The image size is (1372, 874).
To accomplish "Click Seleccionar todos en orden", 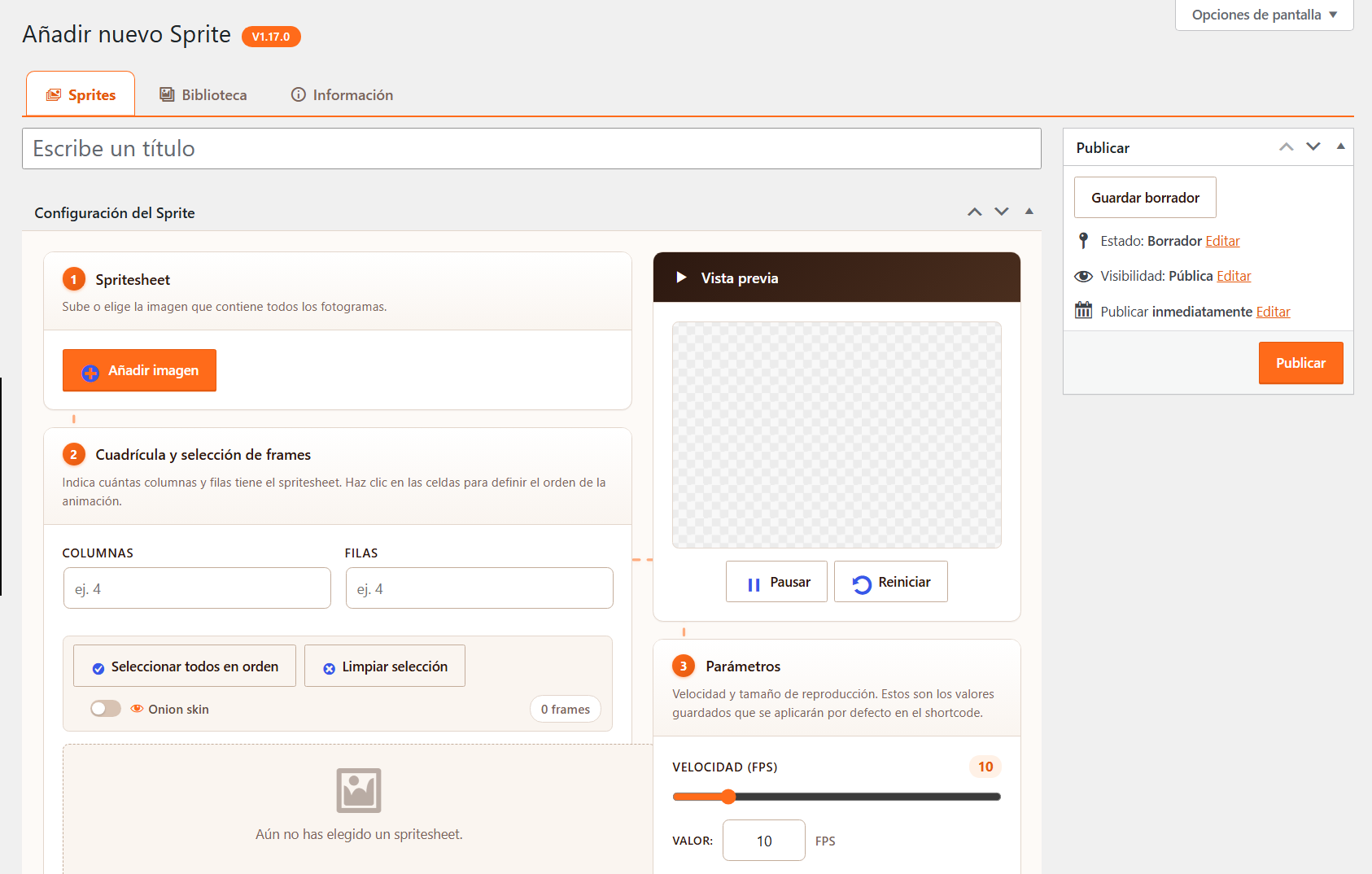I will point(185,666).
